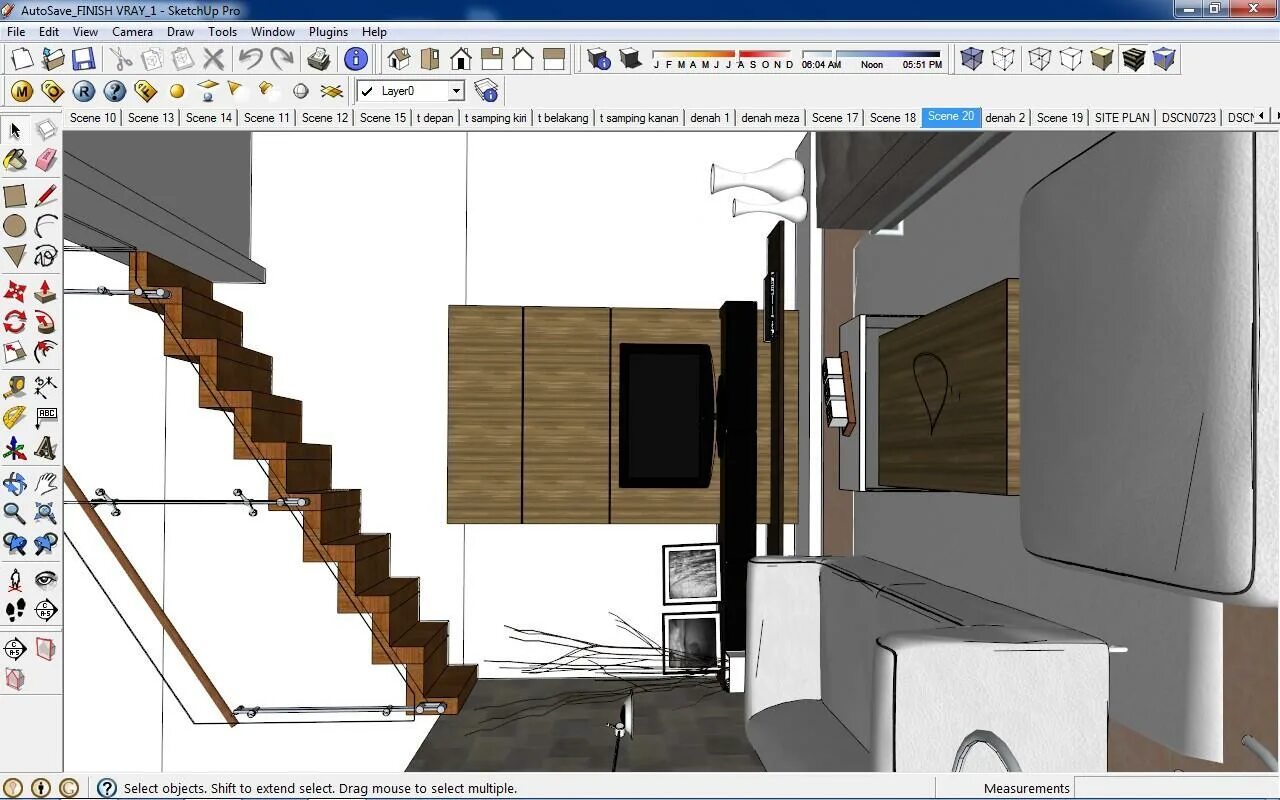The height and width of the screenshot is (800, 1280).
Task: Click the Measurements input box
Action: [1175, 788]
